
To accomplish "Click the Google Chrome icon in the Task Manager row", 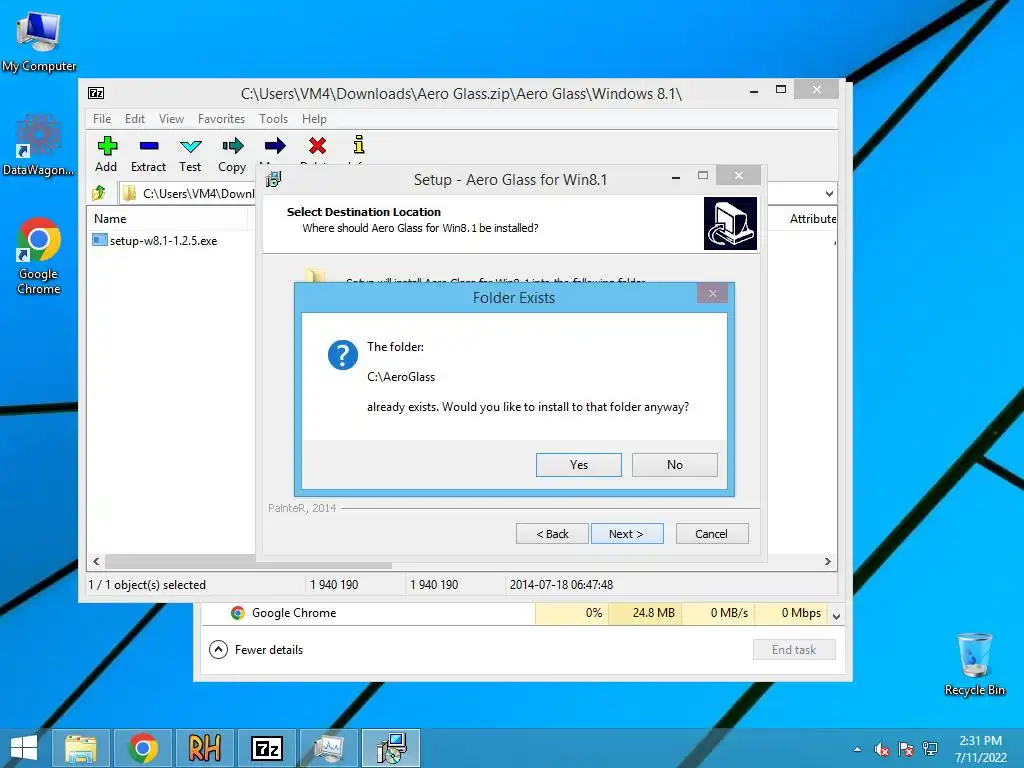I will (x=238, y=613).
